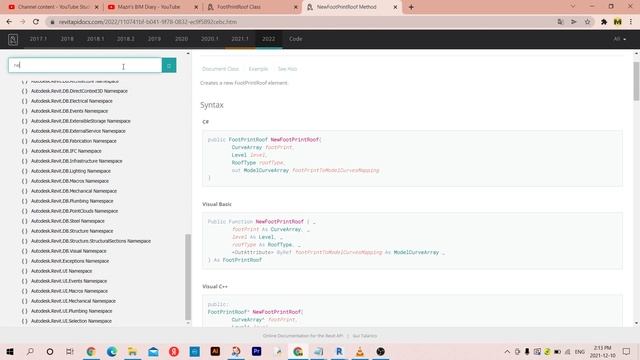Open Autodesk.Revit.DB.ExtensibleStorage Namespace
Screen dimensions: 640x360
coord(81,121)
